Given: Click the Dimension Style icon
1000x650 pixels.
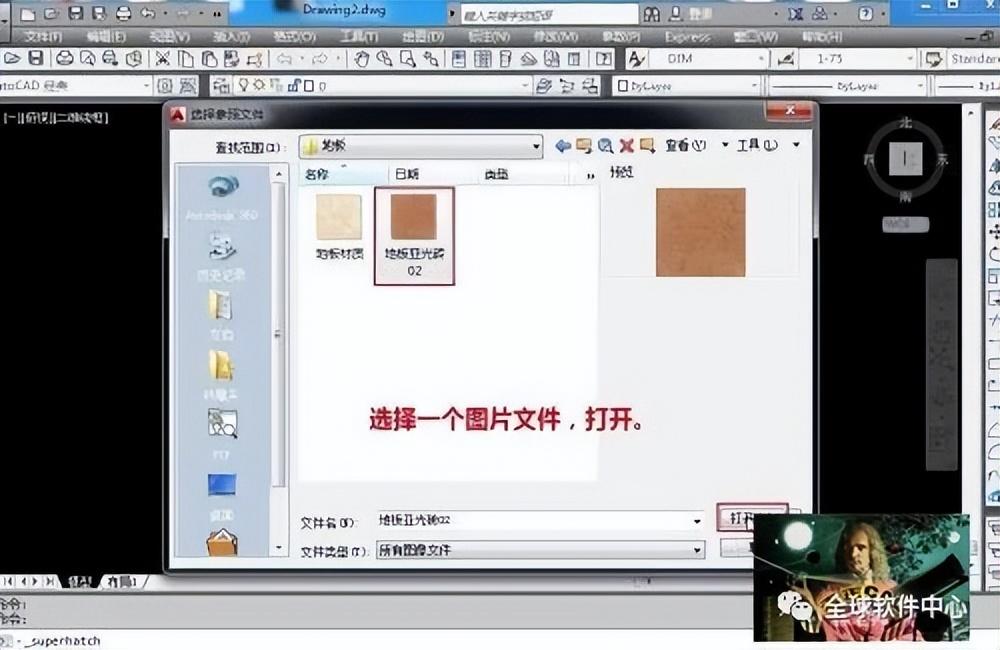Looking at the screenshot, I should [786, 59].
